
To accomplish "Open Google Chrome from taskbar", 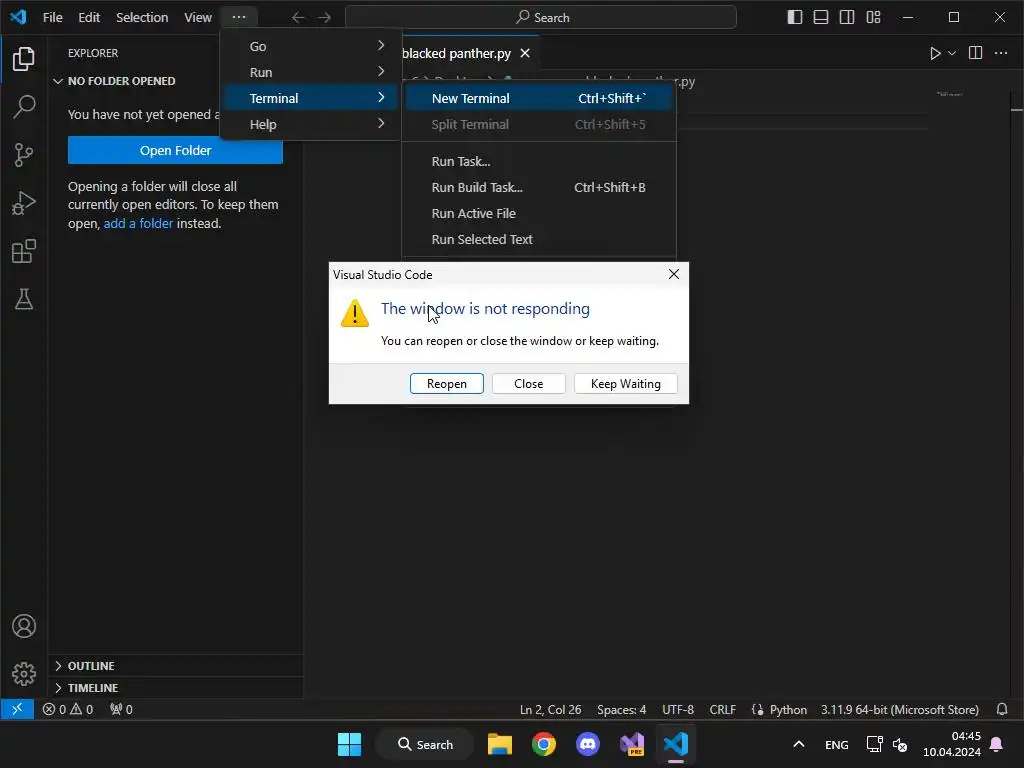I will pos(543,744).
